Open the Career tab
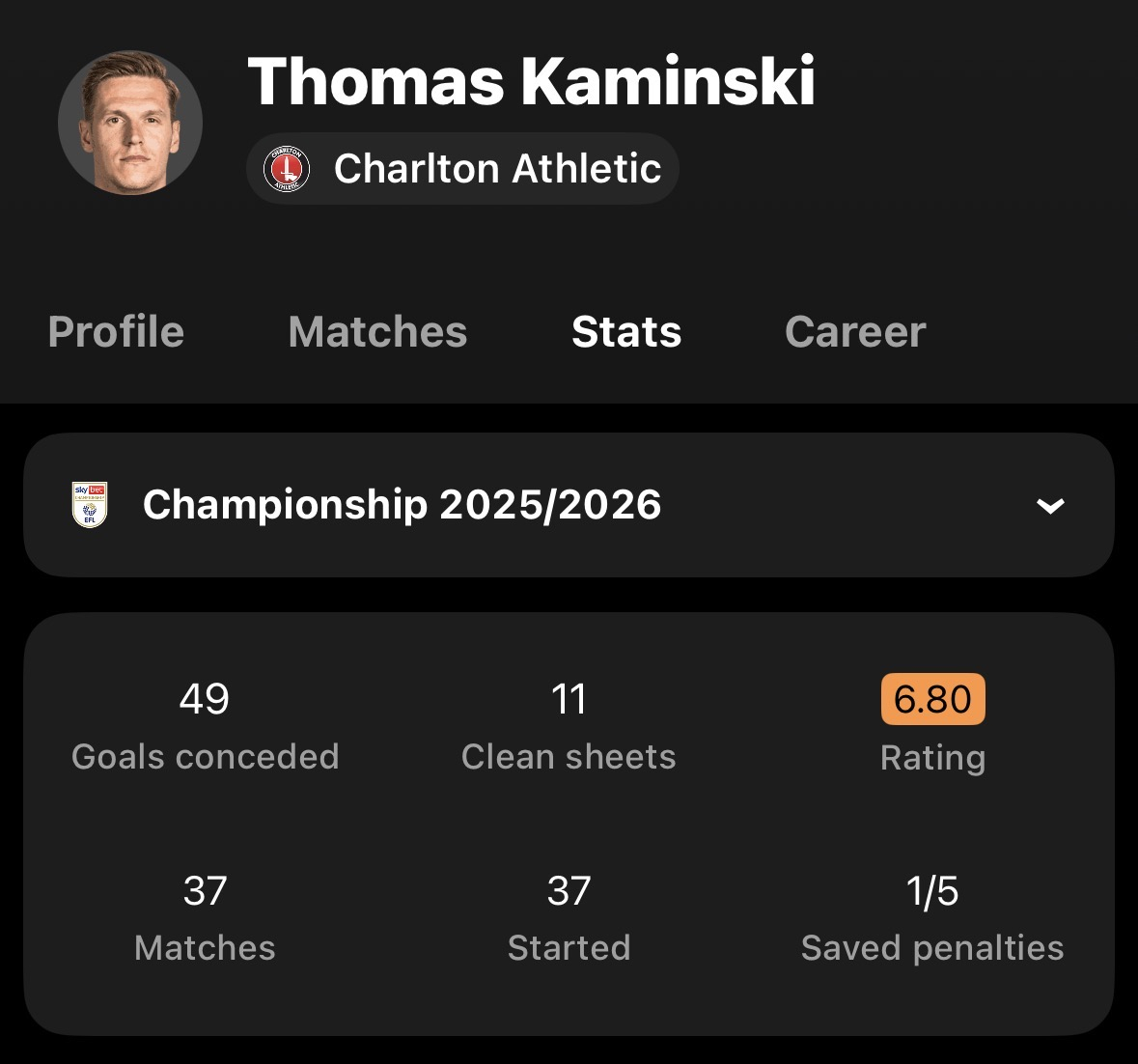Viewport: 1138px width, 1064px height. pos(855,332)
